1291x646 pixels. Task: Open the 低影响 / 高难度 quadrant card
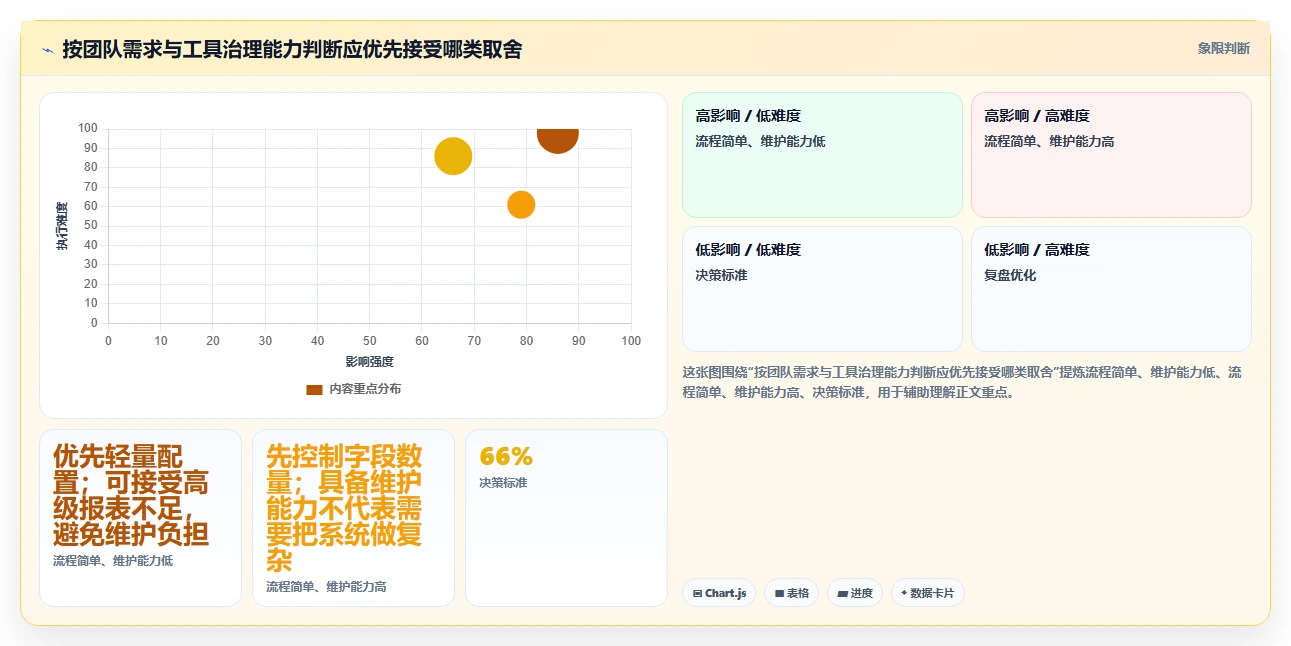click(1111, 289)
